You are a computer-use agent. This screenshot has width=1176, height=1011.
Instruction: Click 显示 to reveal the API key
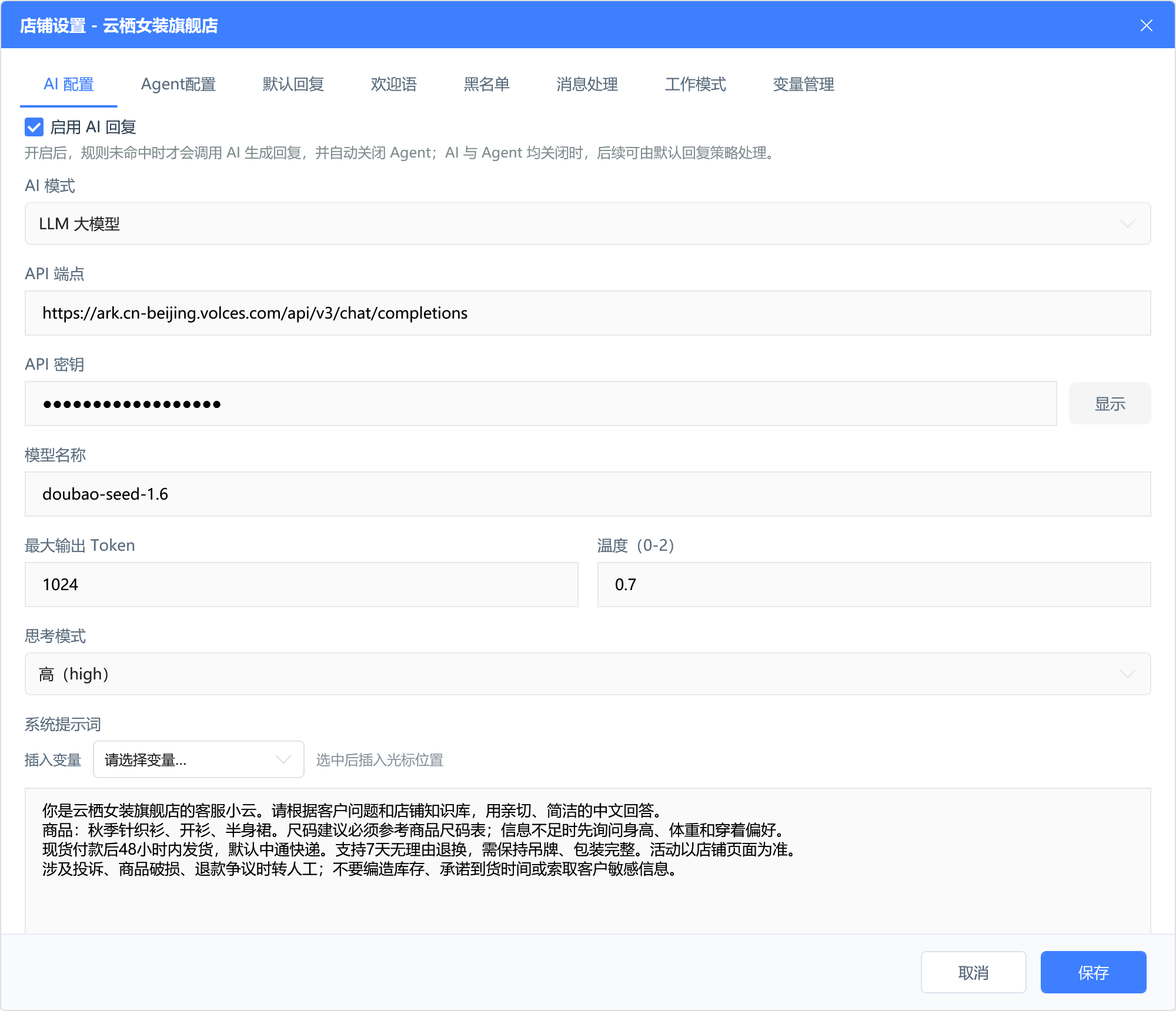coord(1110,403)
